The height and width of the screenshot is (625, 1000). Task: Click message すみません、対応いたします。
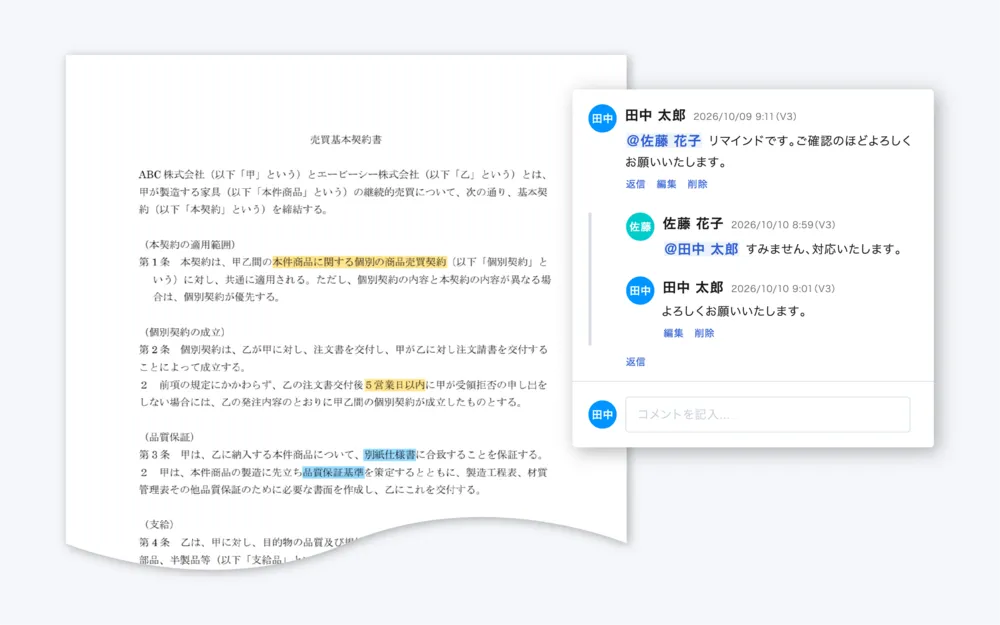(825, 249)
